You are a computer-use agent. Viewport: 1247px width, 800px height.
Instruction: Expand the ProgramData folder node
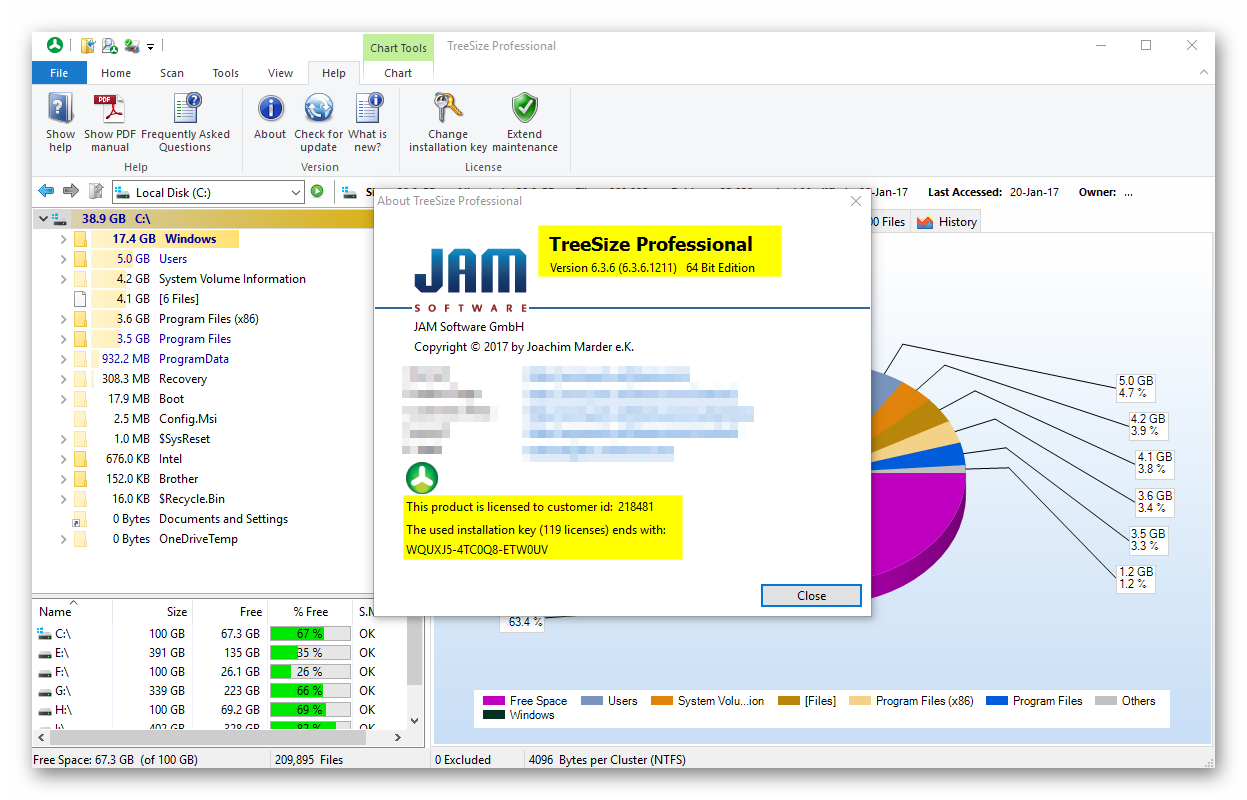pyautogui.click(x=63, y=359)
